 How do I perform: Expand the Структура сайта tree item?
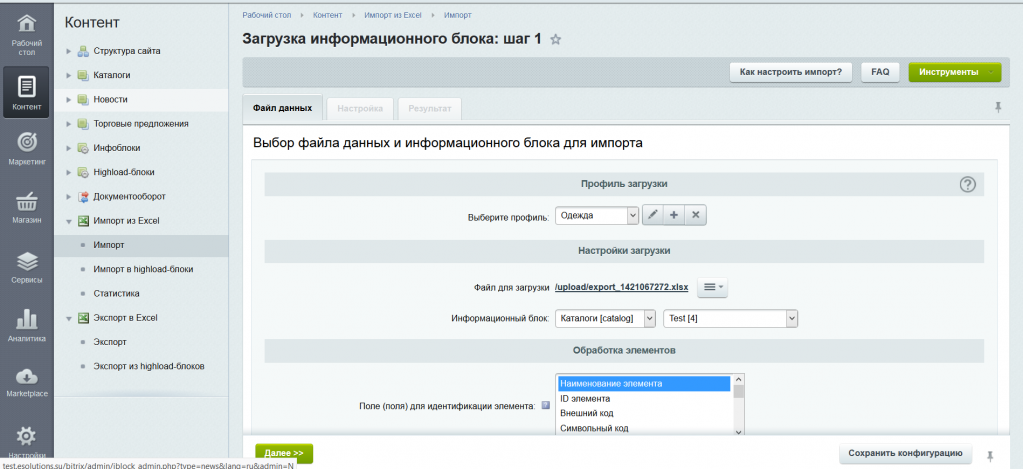[69, 51]
